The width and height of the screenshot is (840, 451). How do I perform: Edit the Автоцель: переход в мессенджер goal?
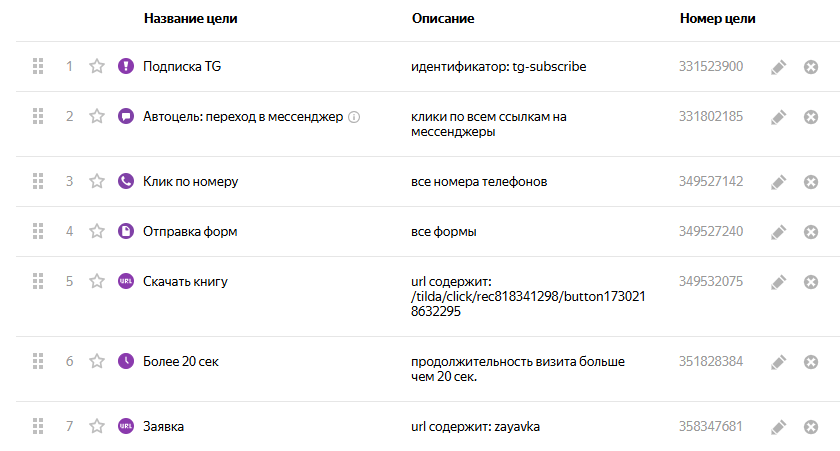pyautogui.click(x=779, y=117)
